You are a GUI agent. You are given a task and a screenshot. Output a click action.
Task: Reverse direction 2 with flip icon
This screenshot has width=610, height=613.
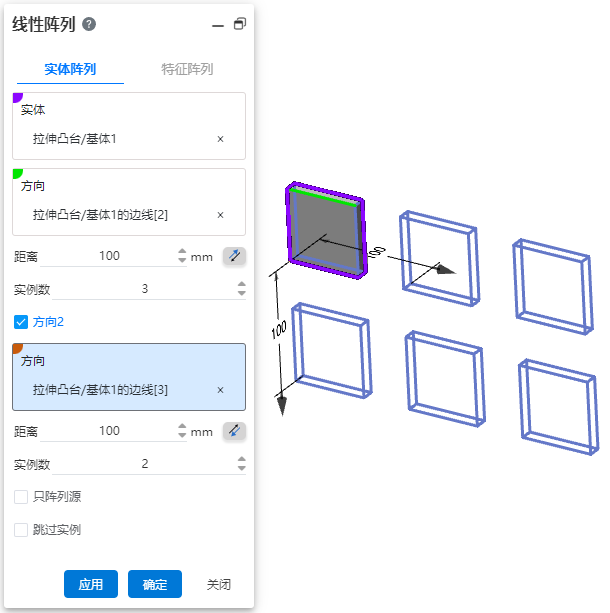(x=234, y=431)
